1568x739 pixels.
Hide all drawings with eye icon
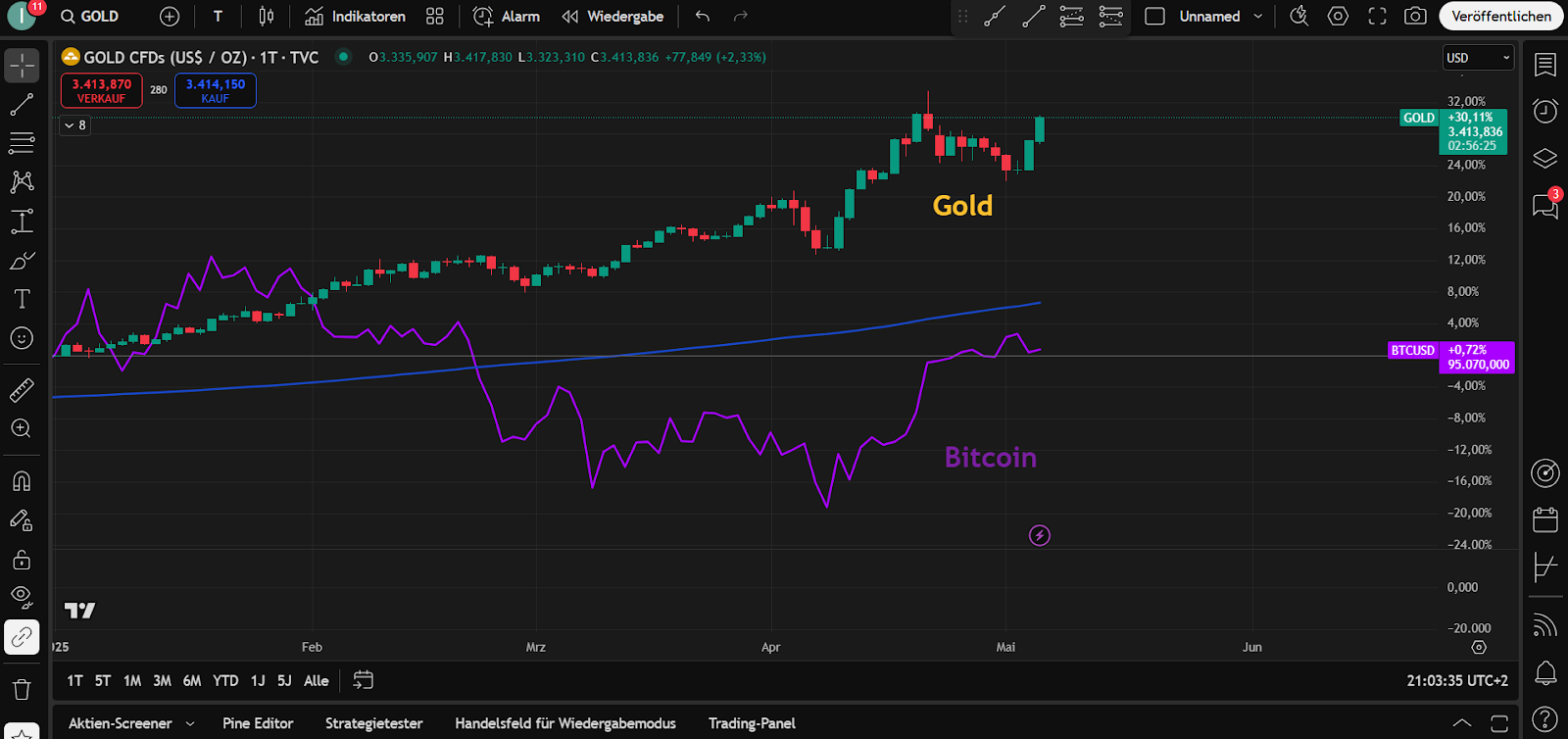(22, 597)
